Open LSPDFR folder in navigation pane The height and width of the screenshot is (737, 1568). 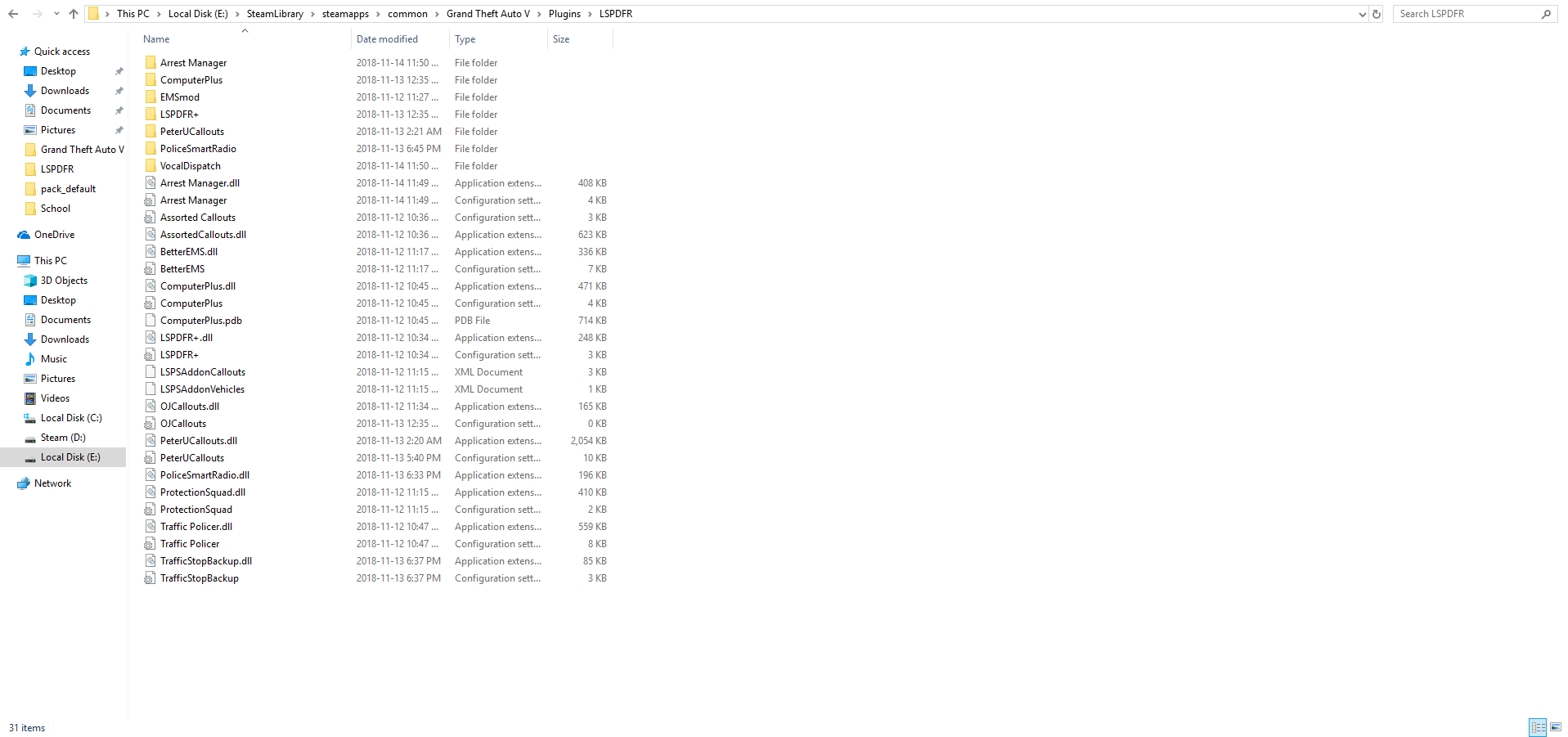pyautogui.click(x=57, y=169)
